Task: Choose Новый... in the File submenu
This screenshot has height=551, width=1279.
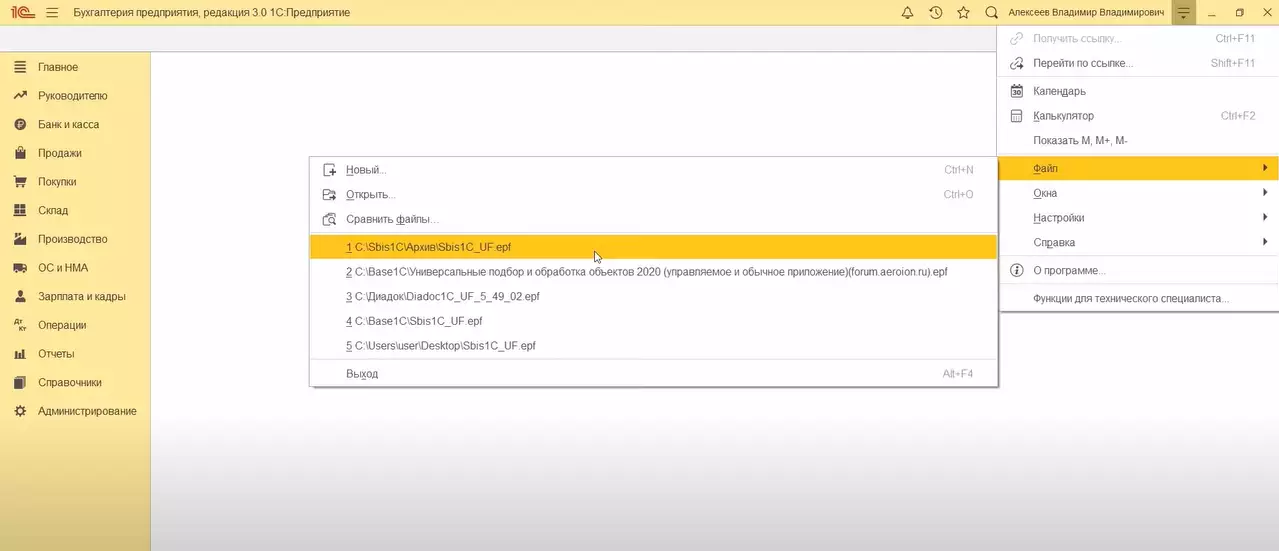Action: point(653,170)
